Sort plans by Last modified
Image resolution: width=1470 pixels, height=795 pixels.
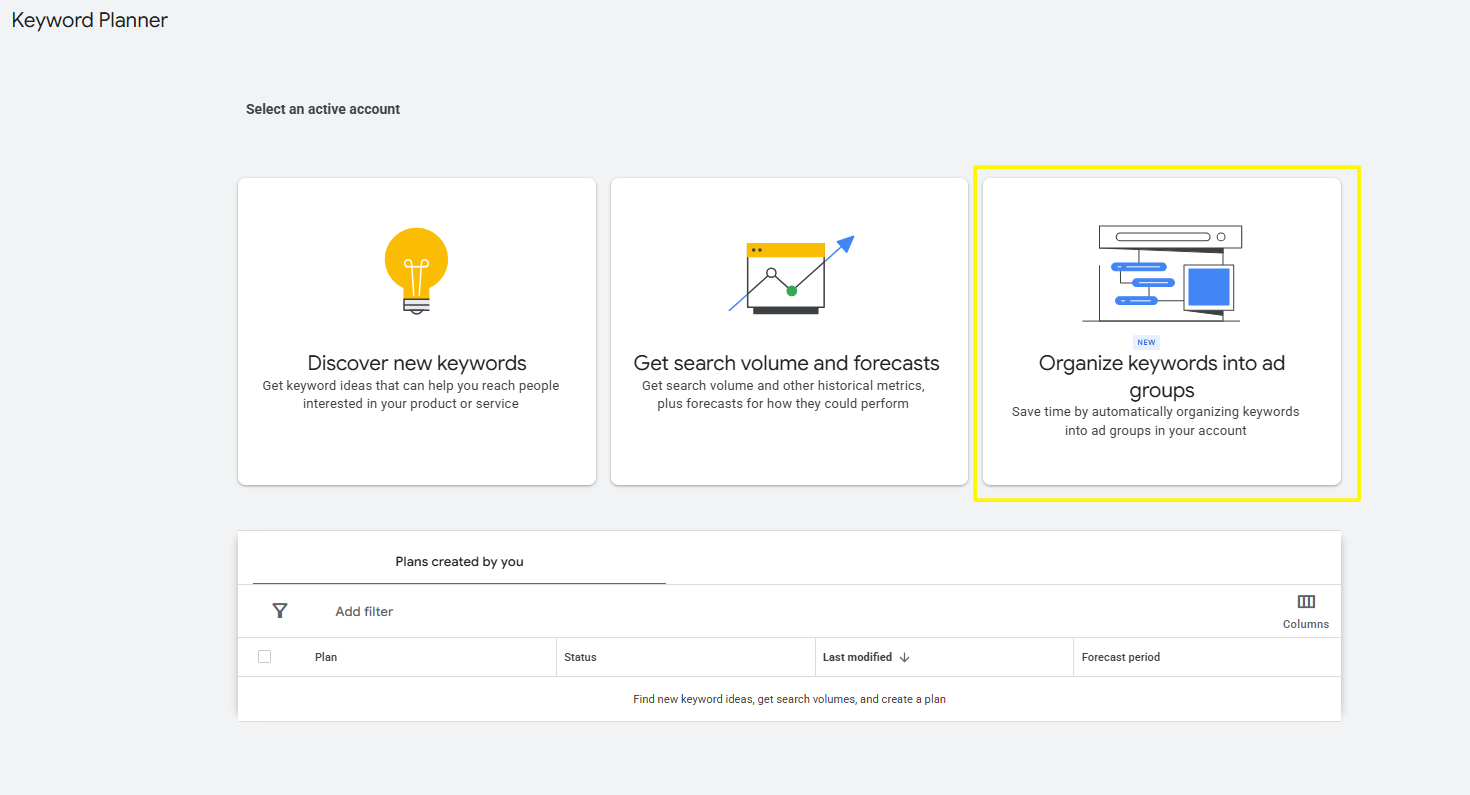858,657
